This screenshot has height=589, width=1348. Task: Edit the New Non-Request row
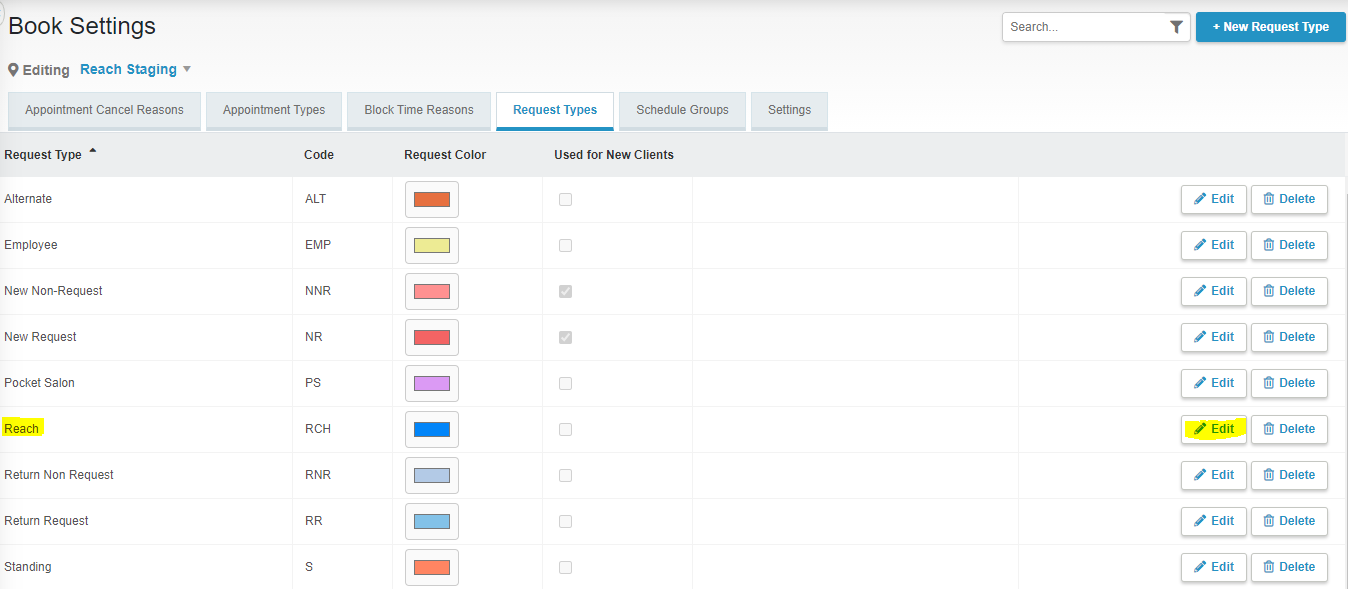pos(1214,291)
